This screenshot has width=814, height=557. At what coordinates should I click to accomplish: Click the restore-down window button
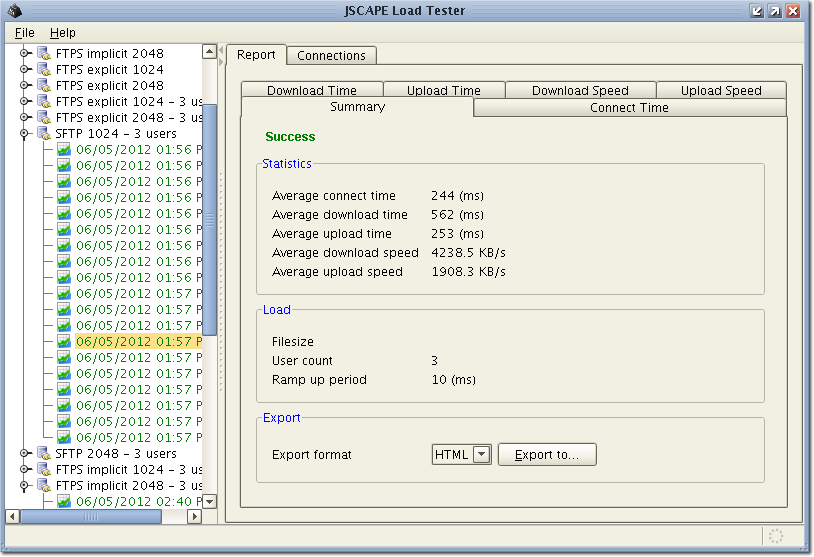pyautogui.click(x=757, y=11)
